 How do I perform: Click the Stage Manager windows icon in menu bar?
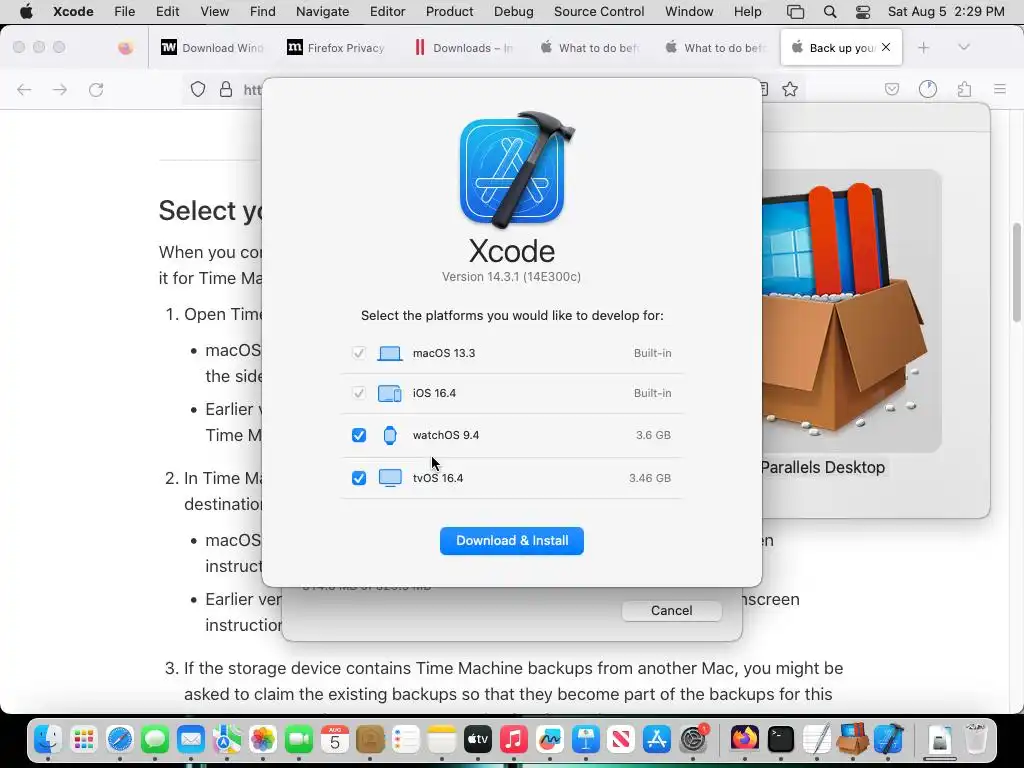click(x=795, y=12)
